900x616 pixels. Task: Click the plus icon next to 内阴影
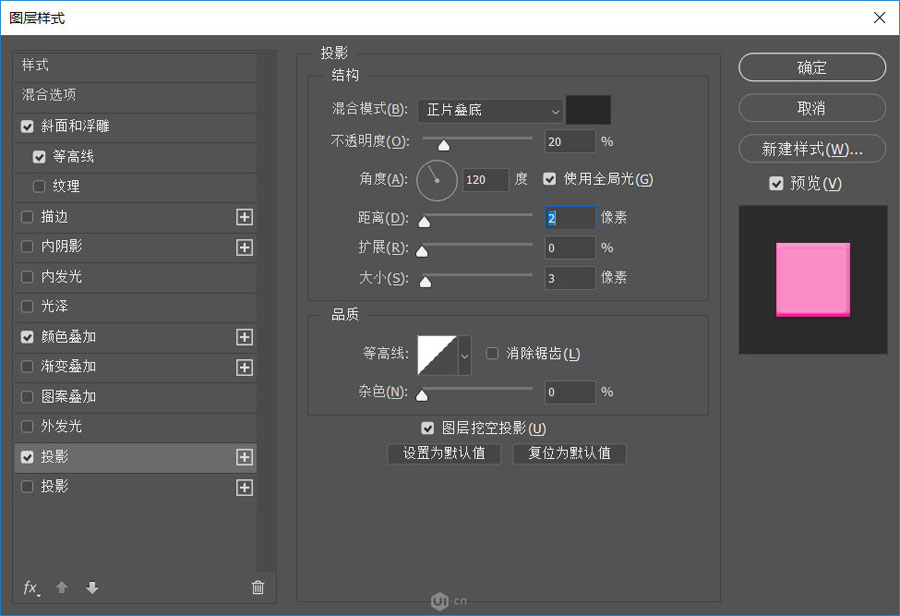pos(245,247)
